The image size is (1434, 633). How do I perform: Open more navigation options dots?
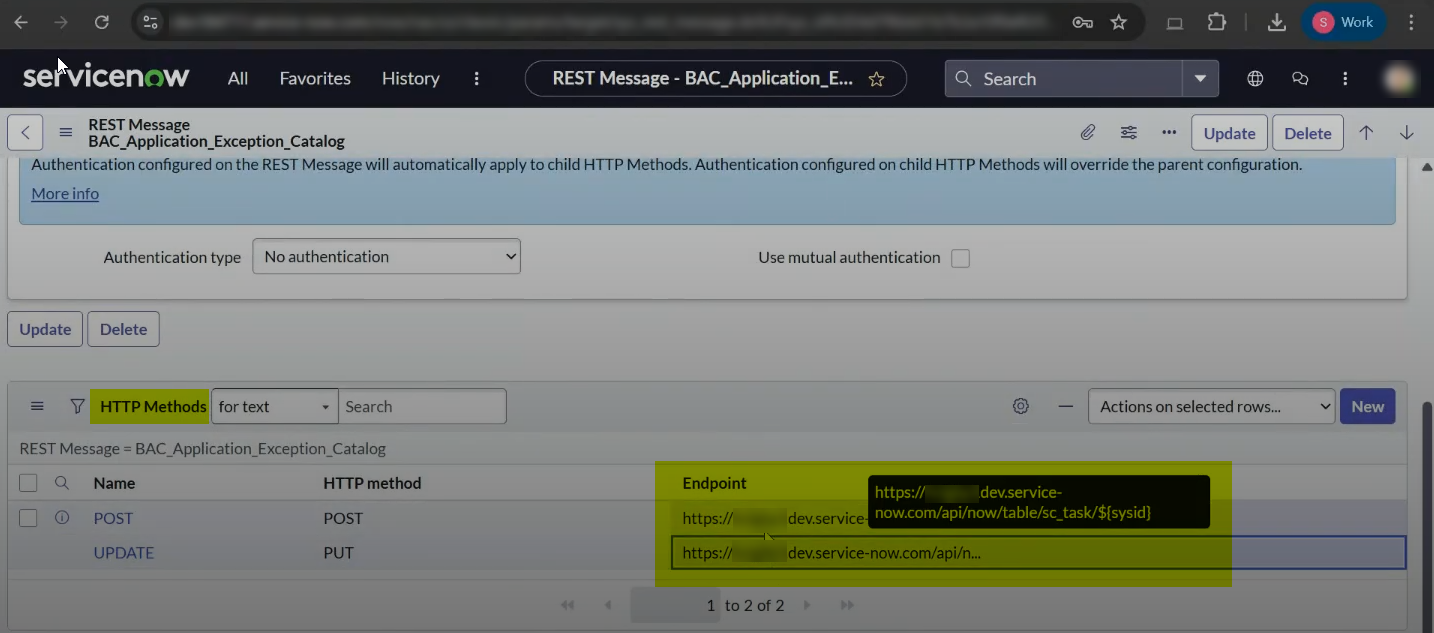[x=477, y=78]
